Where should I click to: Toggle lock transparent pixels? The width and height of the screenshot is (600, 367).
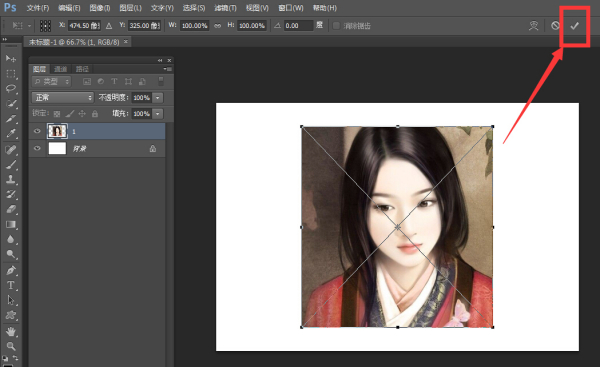(57, 114)
